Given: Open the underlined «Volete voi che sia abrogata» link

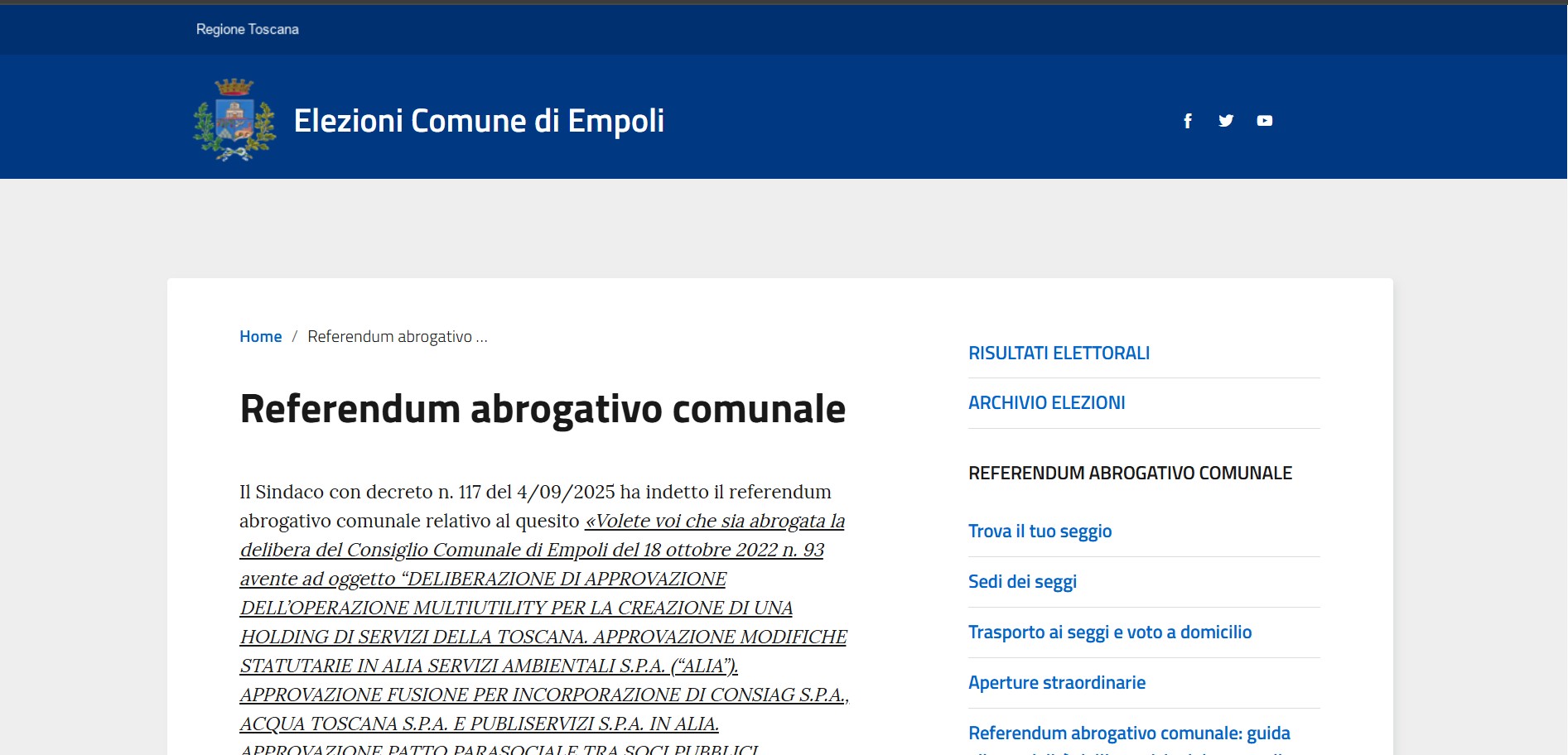Looking at the screenshot, I should click(715, 522).
